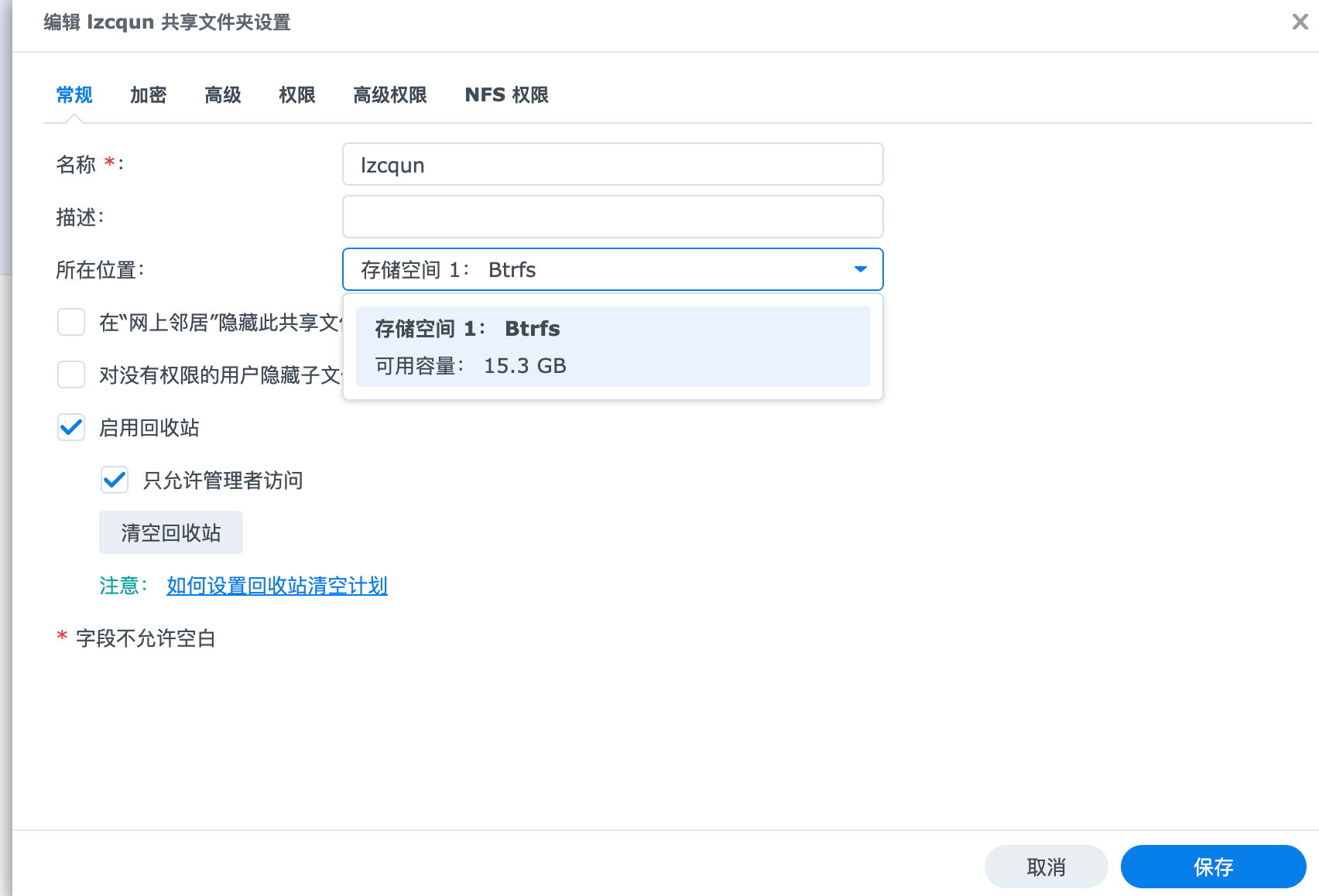This screenshot has height=896, width=1319.
Task: Tick 对没有权限的用户隐藏子文件夹 checkbox
Action: pyautogui.click(x=71, y=374)
